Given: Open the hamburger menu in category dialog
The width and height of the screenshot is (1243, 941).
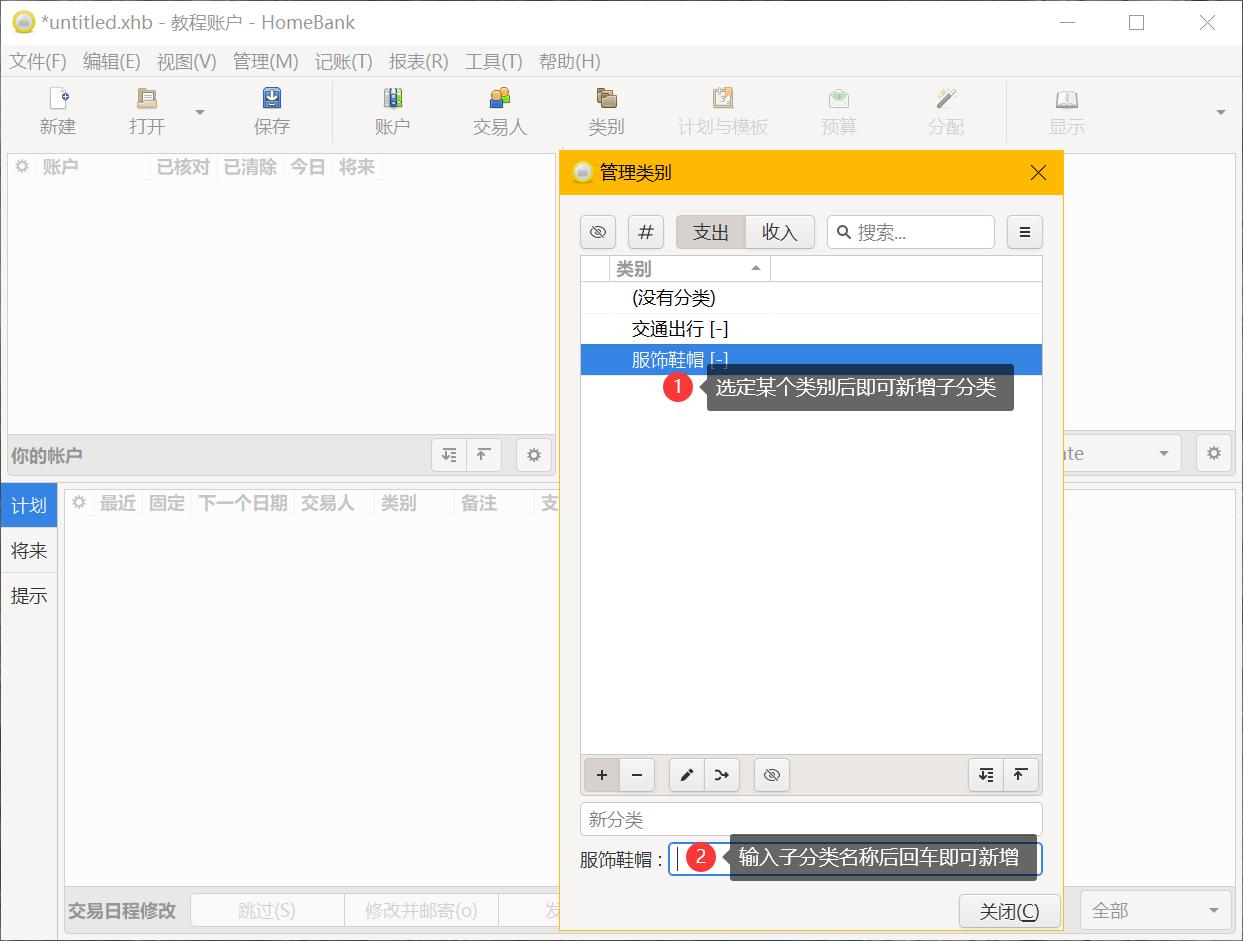Looking at the screenshot, I should [1024, 232].
